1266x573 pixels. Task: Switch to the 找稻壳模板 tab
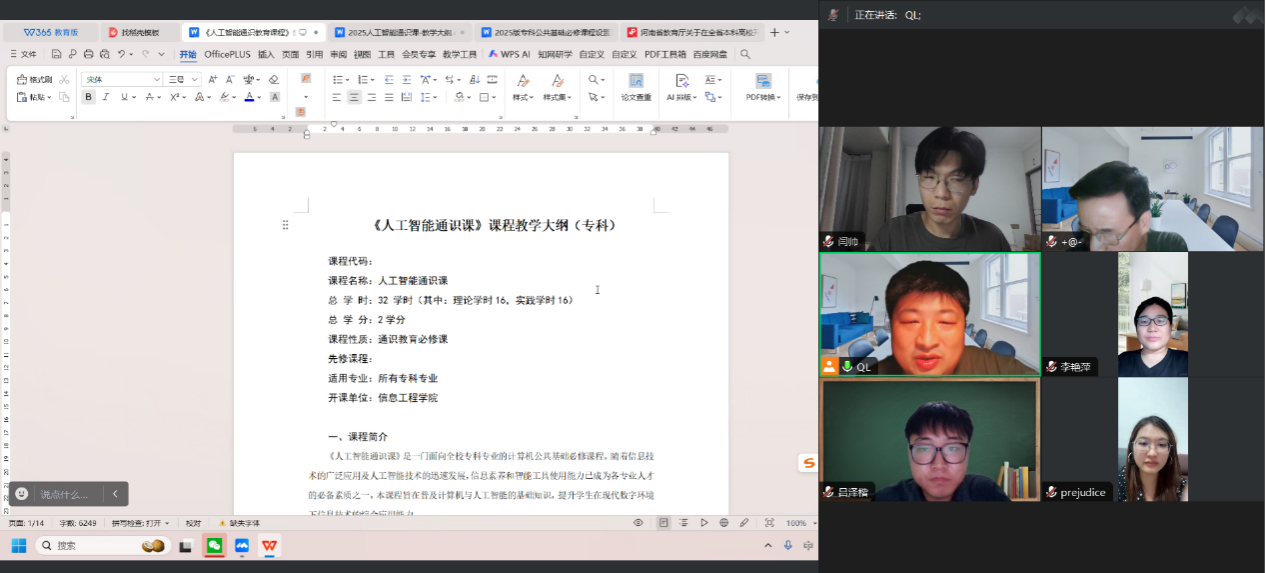134,32
